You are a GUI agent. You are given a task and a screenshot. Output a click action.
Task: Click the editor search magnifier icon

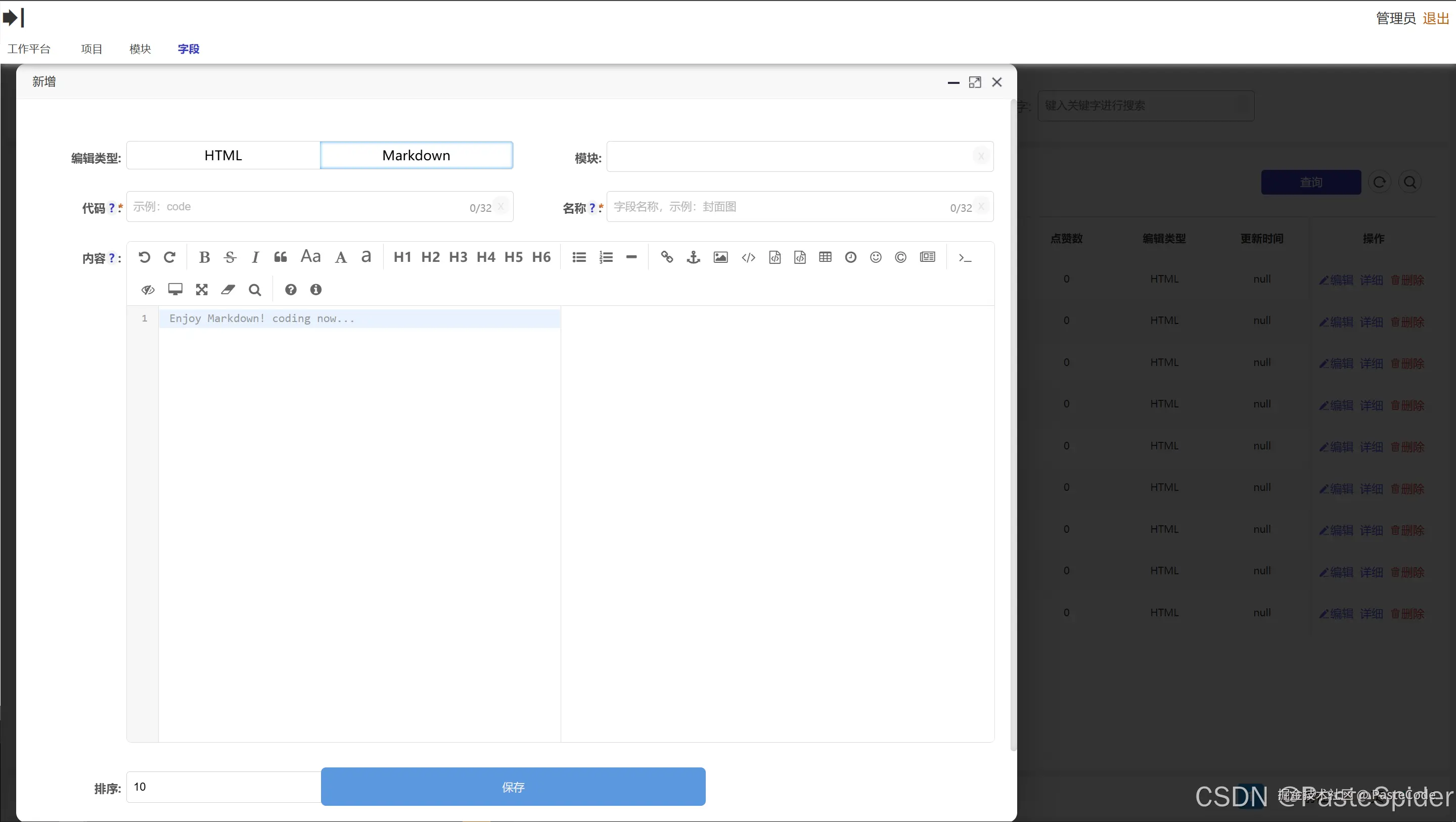click(255, 290)
